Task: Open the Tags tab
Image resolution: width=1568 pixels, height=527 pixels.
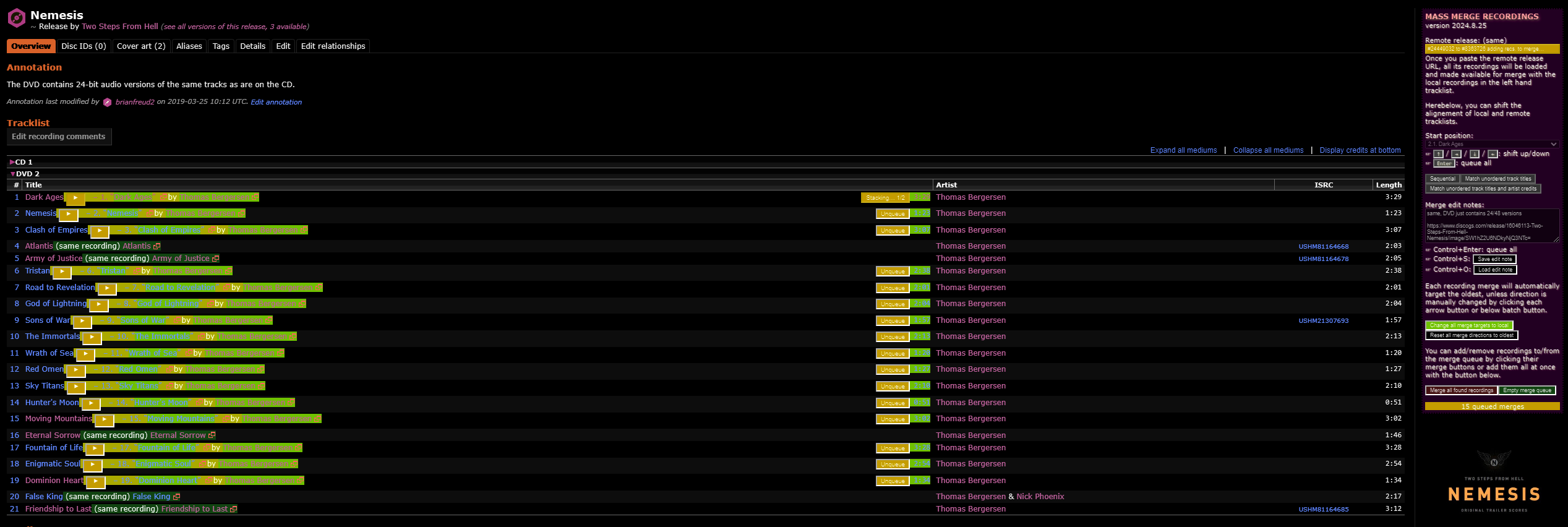Action: pos(221,46)
